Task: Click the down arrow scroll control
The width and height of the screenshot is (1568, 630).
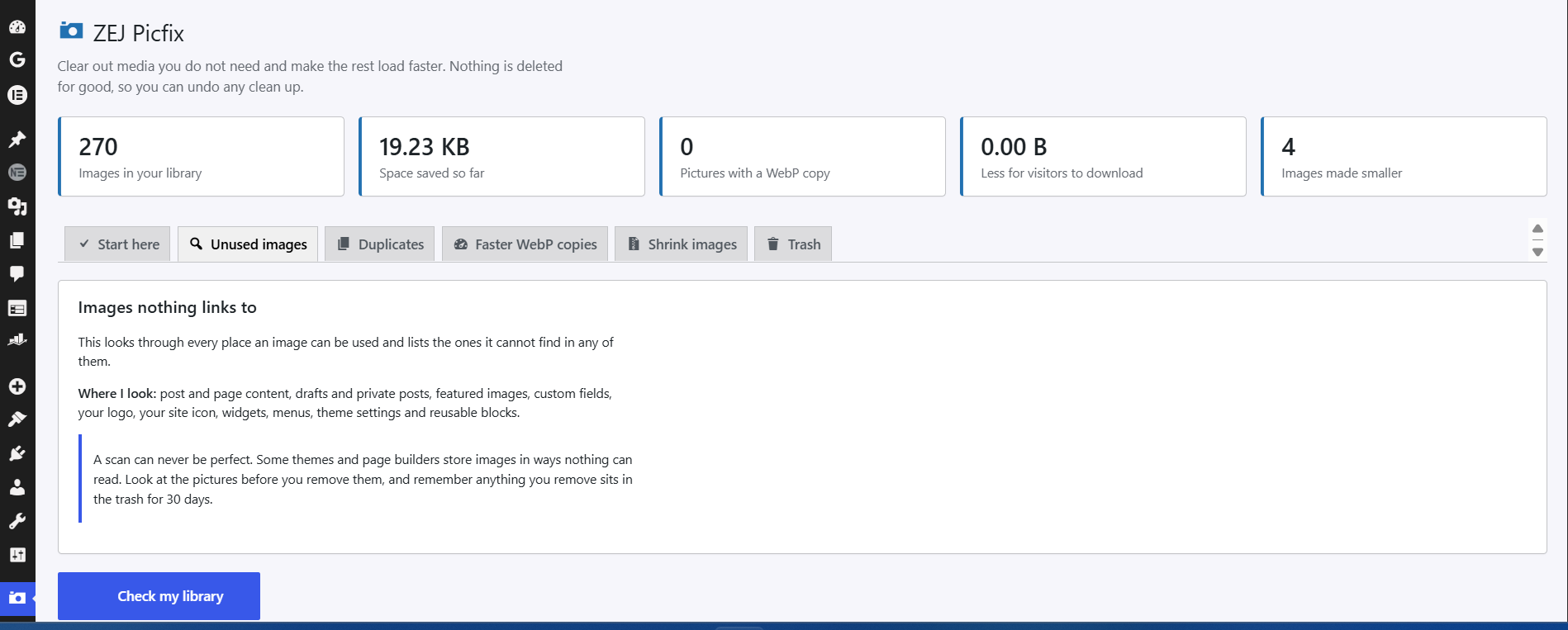Action: click(x=1537, y=252)
